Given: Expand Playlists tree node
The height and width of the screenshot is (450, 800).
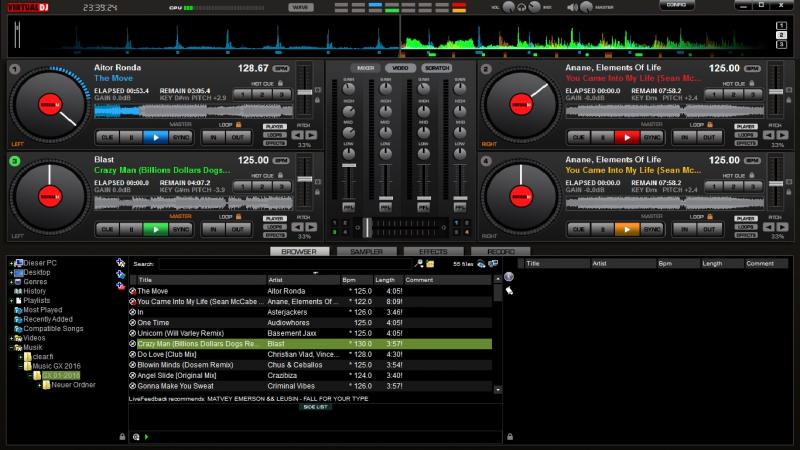Looking at the screenshot, I should (x=11, y=301).
